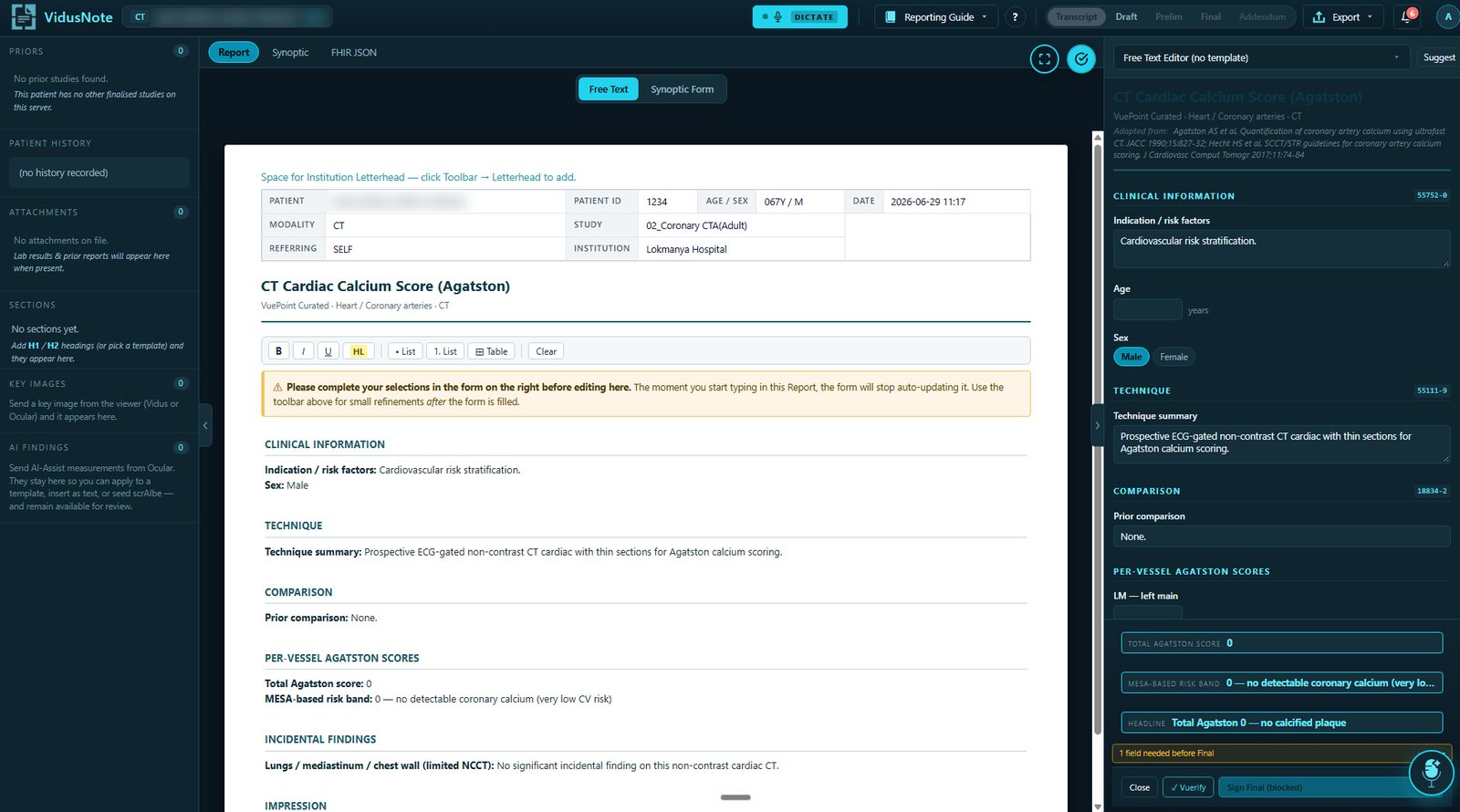This screenshot has height=812, width=1460.
Task: Open the Reporting Guide dropdown
Action: coord(937,16)
